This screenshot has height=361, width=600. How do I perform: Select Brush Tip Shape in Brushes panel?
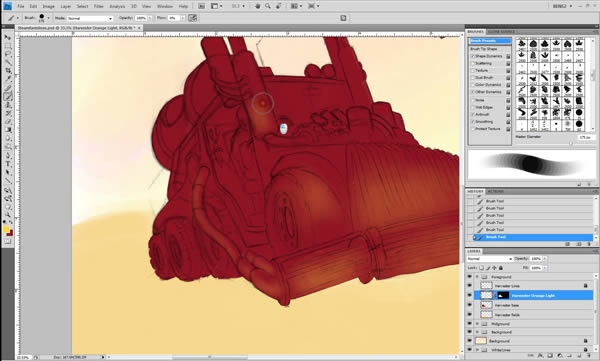coord(484,49)
